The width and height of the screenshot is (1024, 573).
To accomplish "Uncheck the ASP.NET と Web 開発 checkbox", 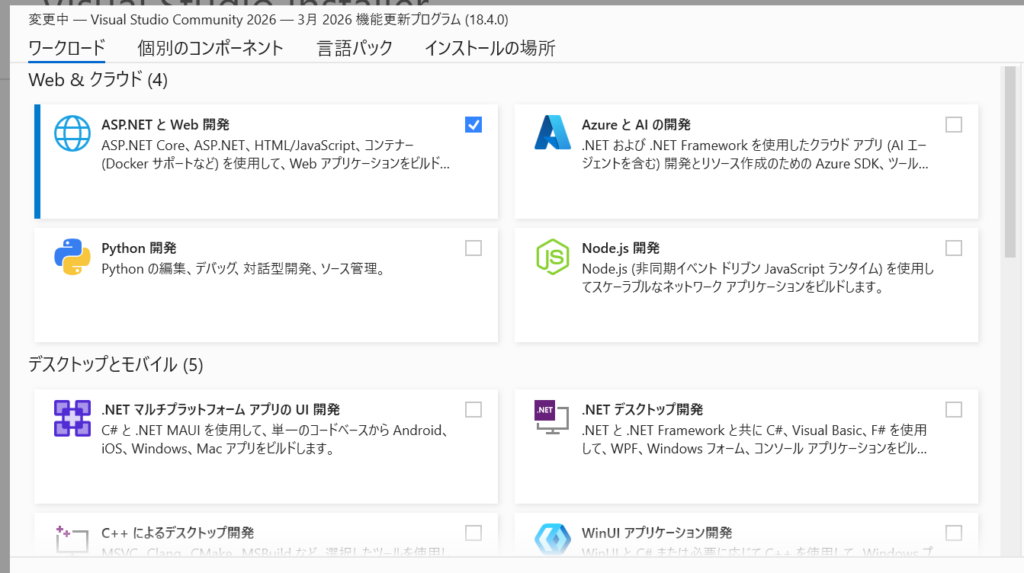I will tap(473, 125).
